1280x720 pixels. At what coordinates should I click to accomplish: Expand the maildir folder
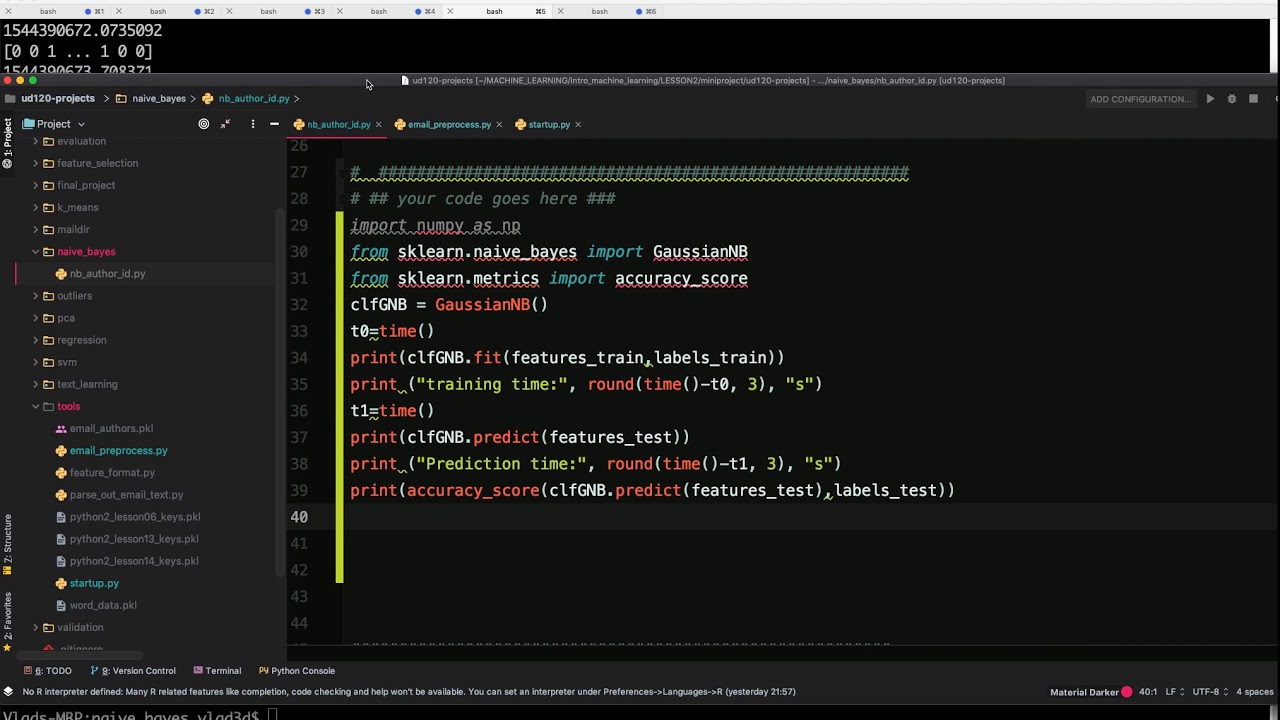click(x=36, y=229)
